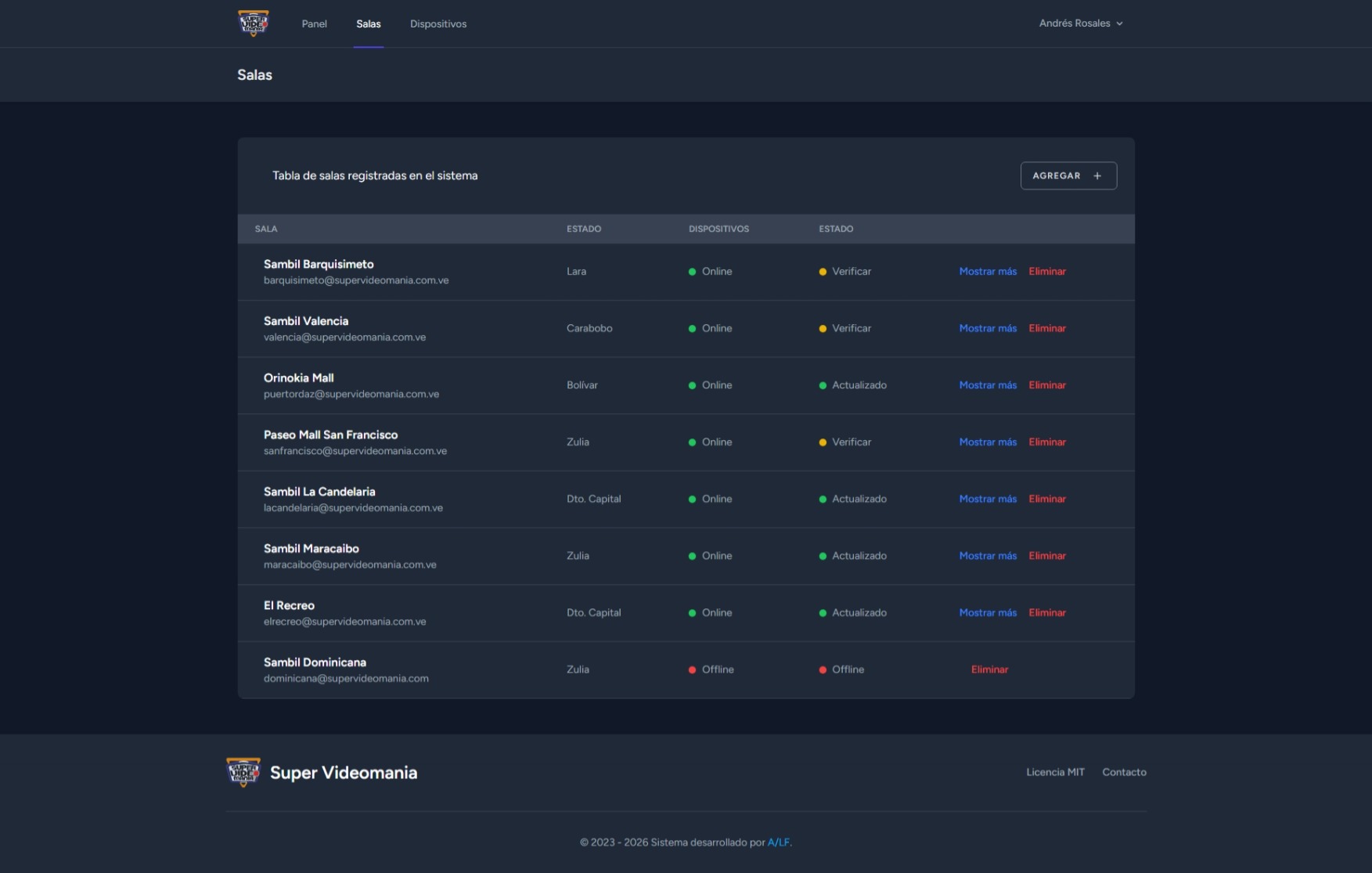Delete the Orinokia Mall room
Image resolution: width=1372 pixels, height=873 pixels.
tap(1047, 385)
